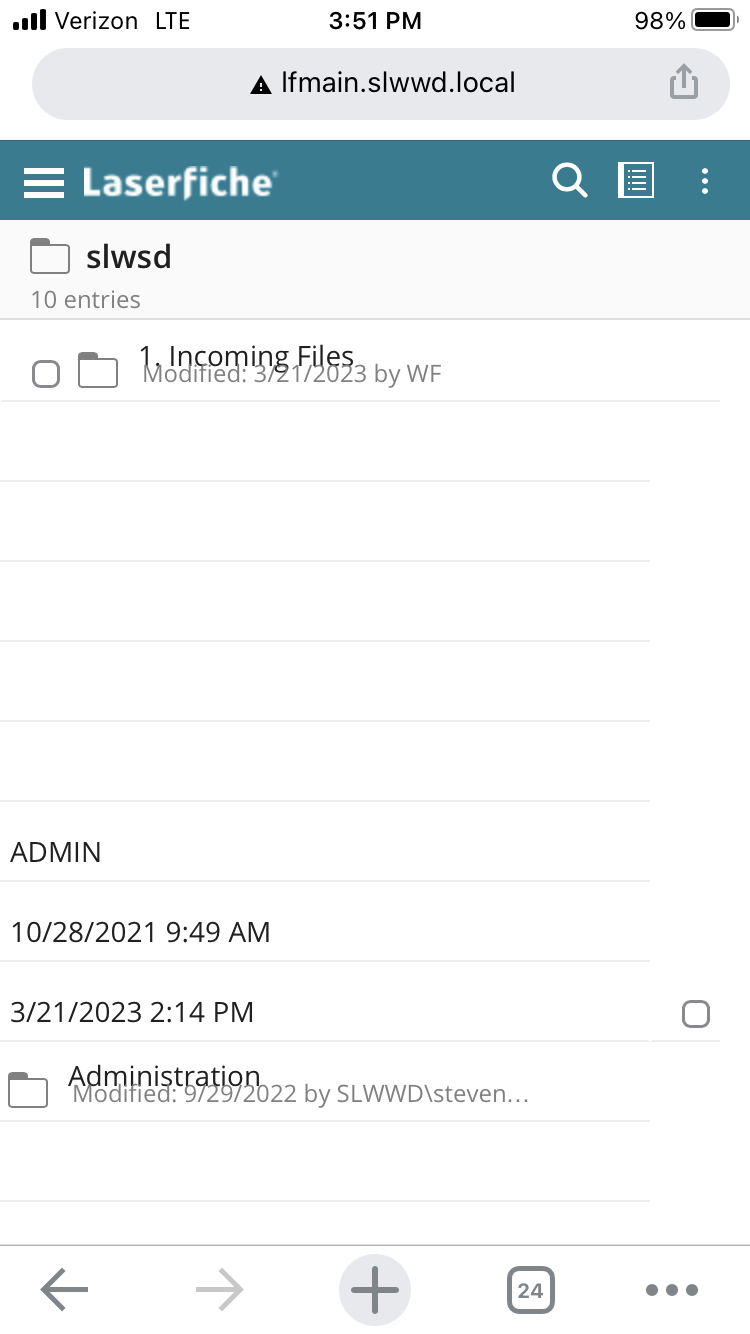This screenshot has width=750, height=1334.
Task: Open a new tab with plus button
Action: coord(375,1290)
